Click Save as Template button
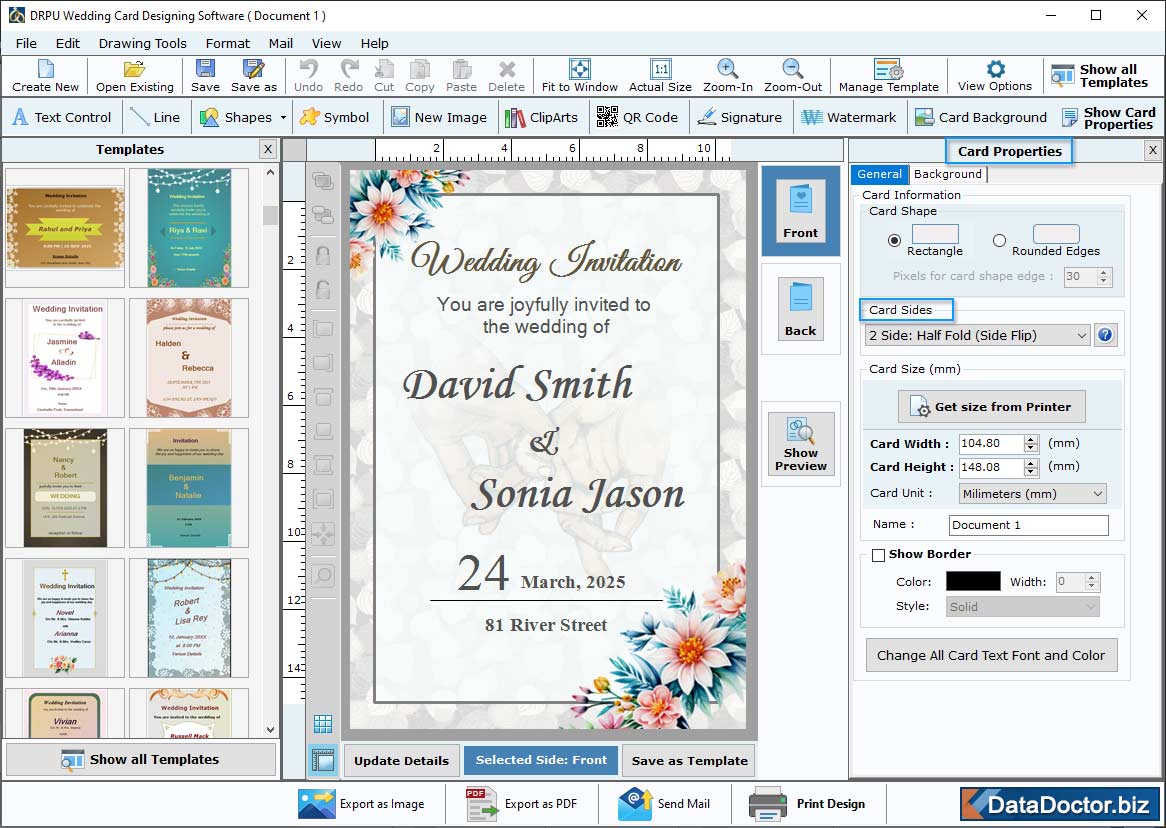This screenshot has width=1166, height=828. coord(689,760)
